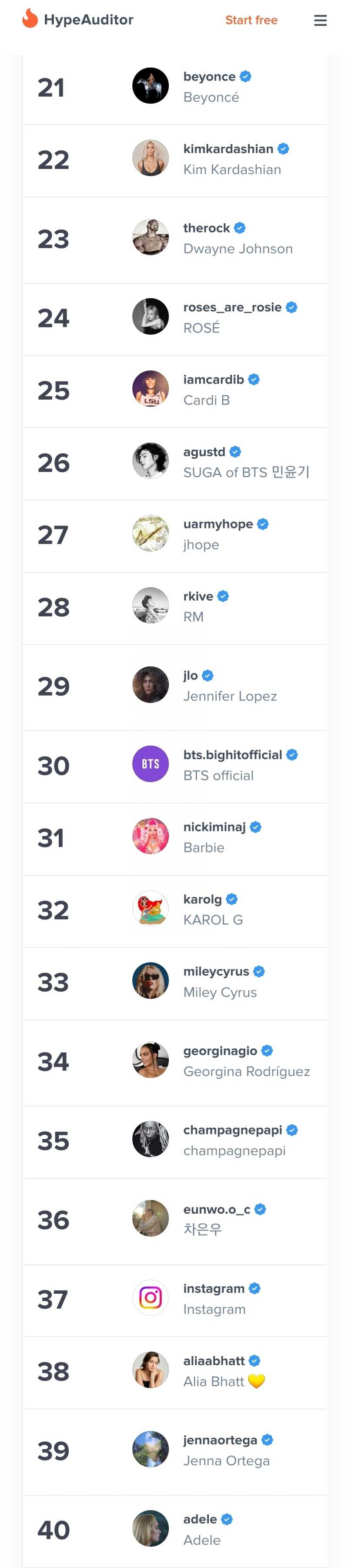Open the hamburger menu icon
The width and height of the screenshot is (348, 1568).
coord(320,21)
